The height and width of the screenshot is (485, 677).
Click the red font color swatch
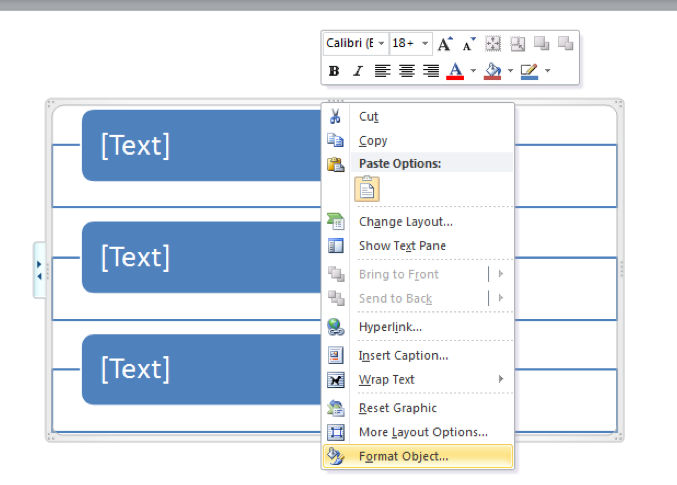click(455, 71)
